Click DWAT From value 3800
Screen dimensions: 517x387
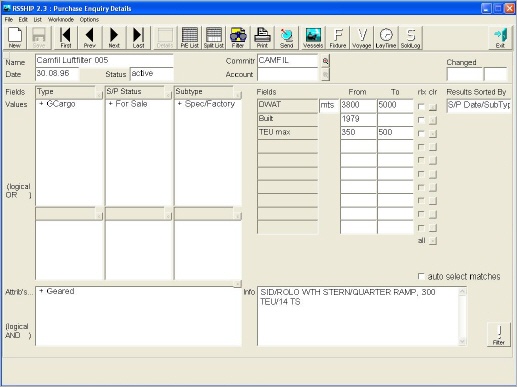[x=358, y=105]
